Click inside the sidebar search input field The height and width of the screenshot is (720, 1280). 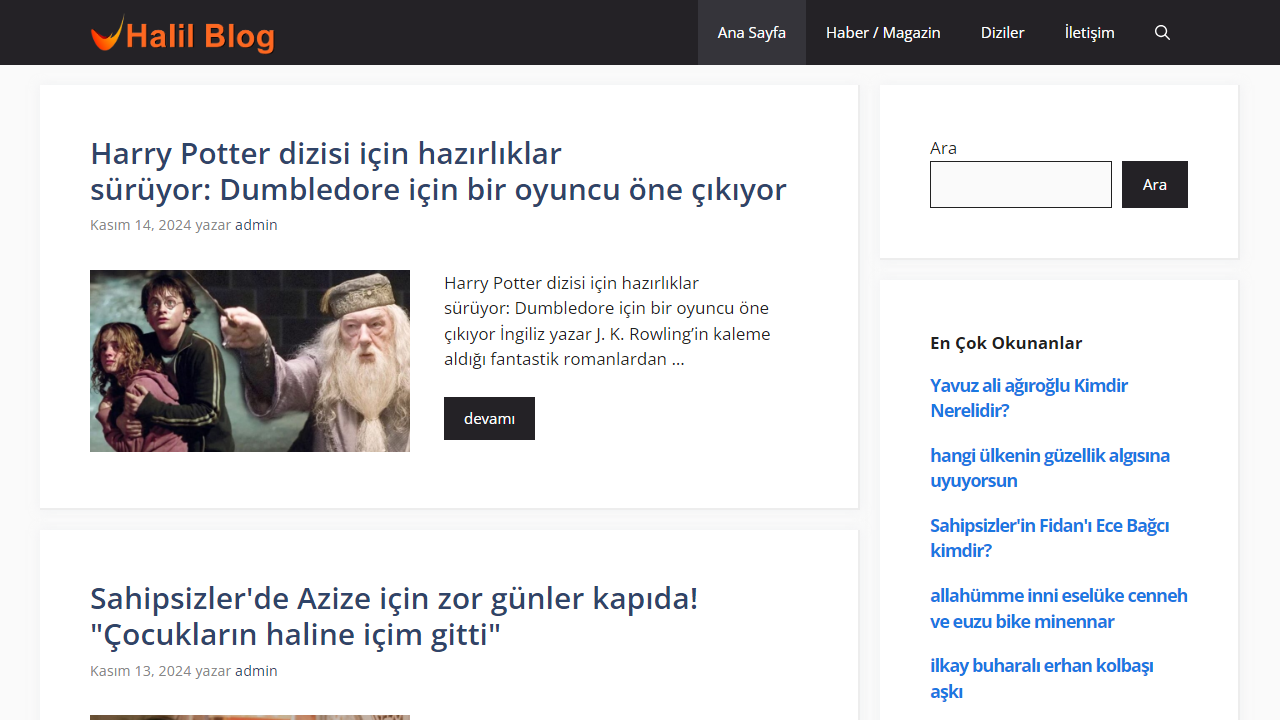[x=1020, y=184]
